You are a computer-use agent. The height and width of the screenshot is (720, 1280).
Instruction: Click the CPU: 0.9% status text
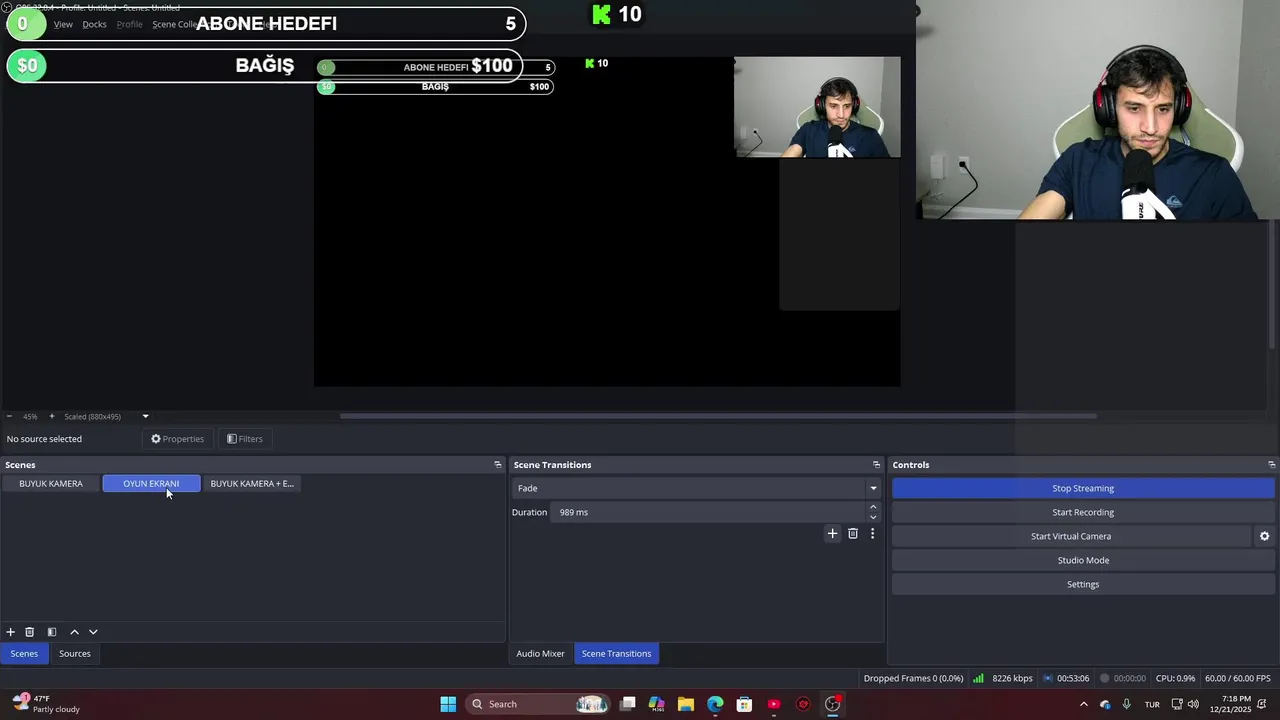tap(1175, 678)
